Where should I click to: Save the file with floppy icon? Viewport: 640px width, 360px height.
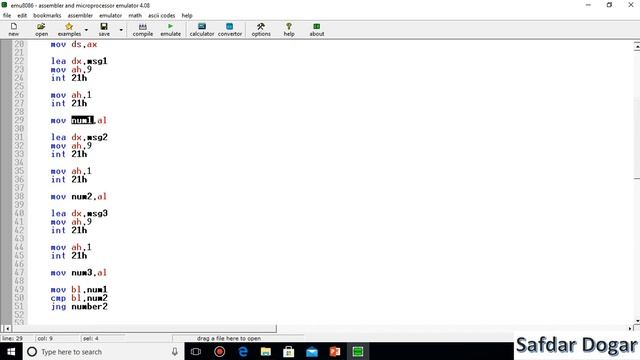coord(104,29)
